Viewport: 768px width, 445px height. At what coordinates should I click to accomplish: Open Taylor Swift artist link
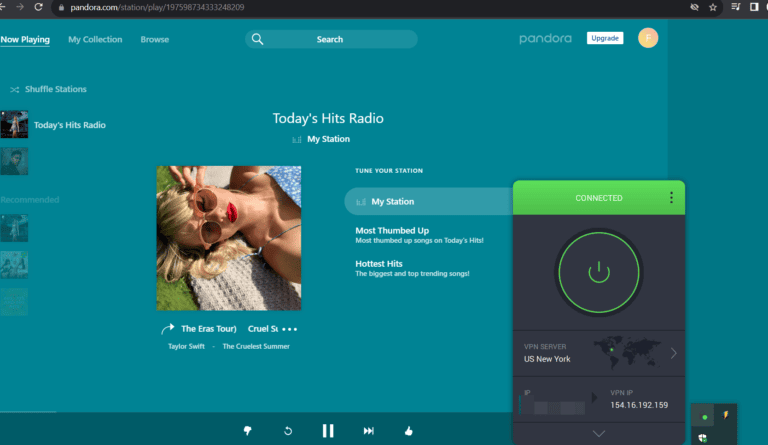(186, 347)
